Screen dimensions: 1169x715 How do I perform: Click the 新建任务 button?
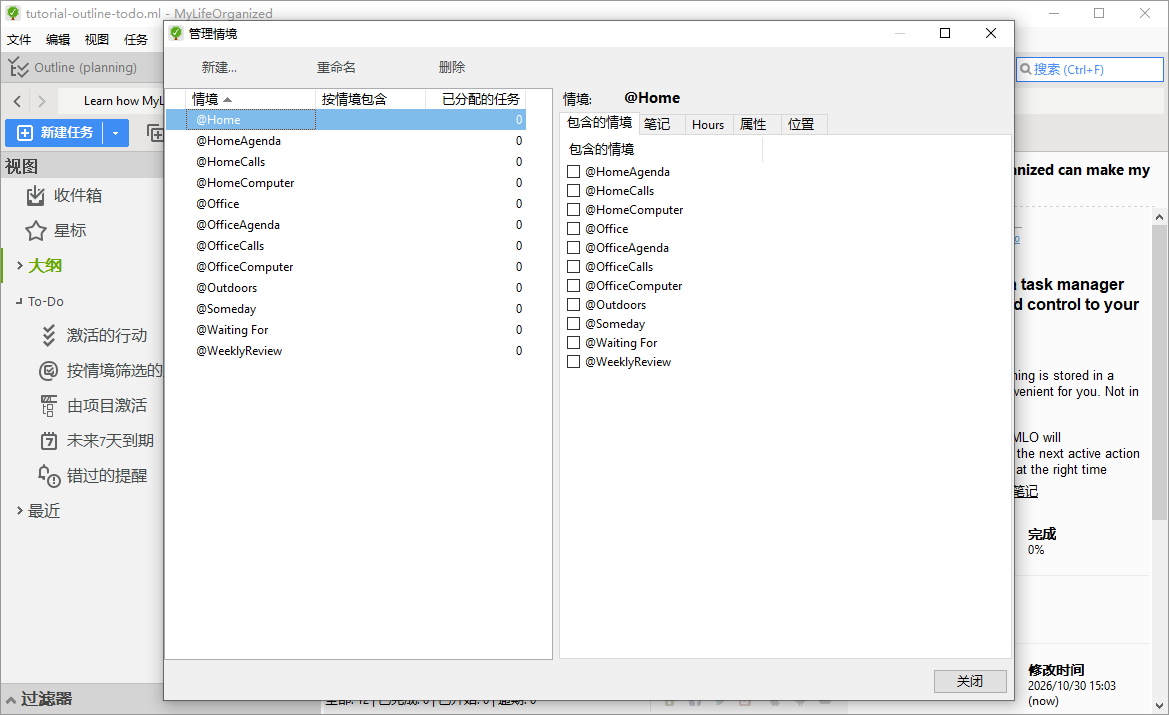coord(56,133)
